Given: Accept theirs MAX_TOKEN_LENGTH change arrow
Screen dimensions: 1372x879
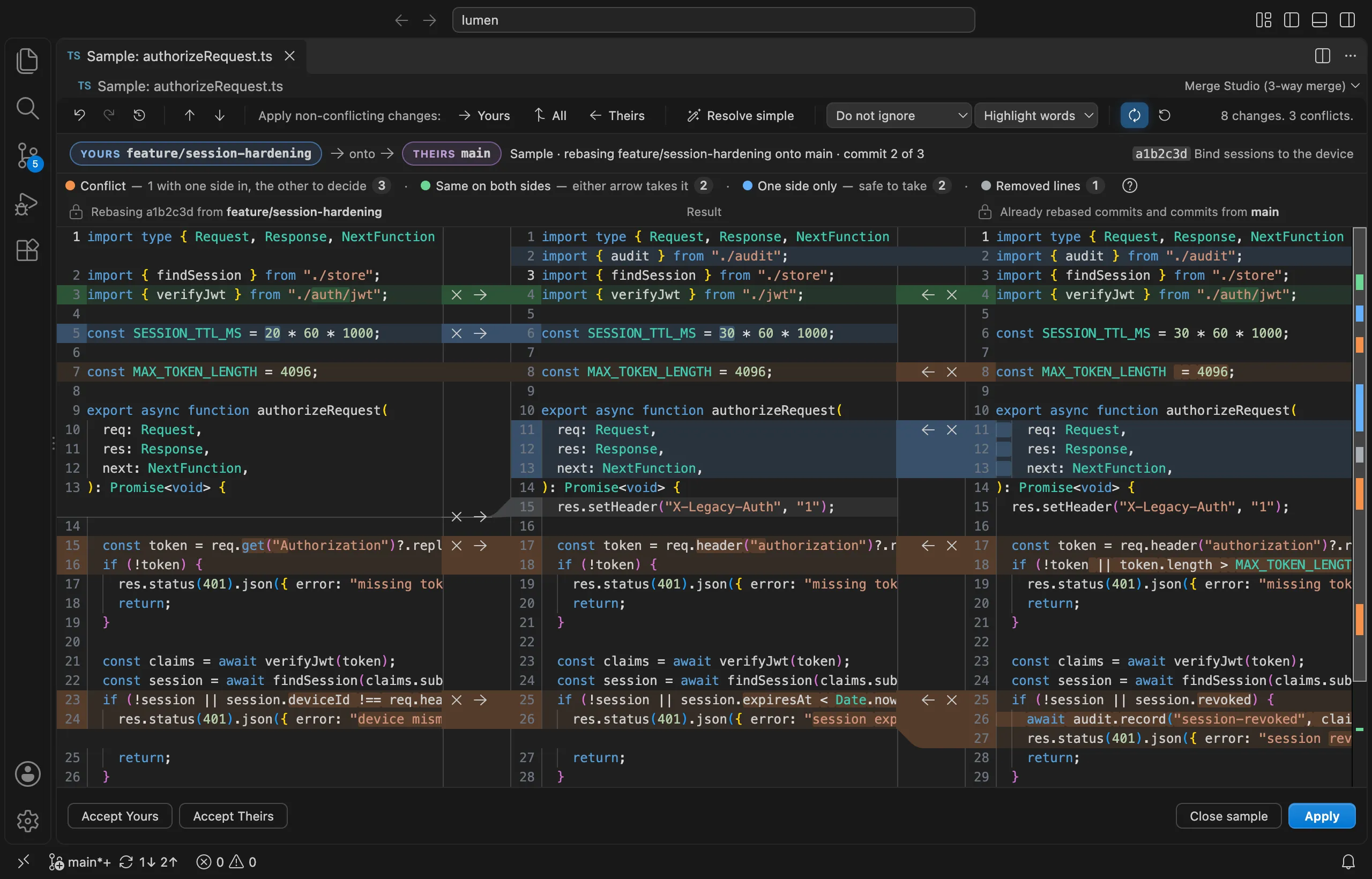Looking at the screenshot, I should [x=928, y=372].
